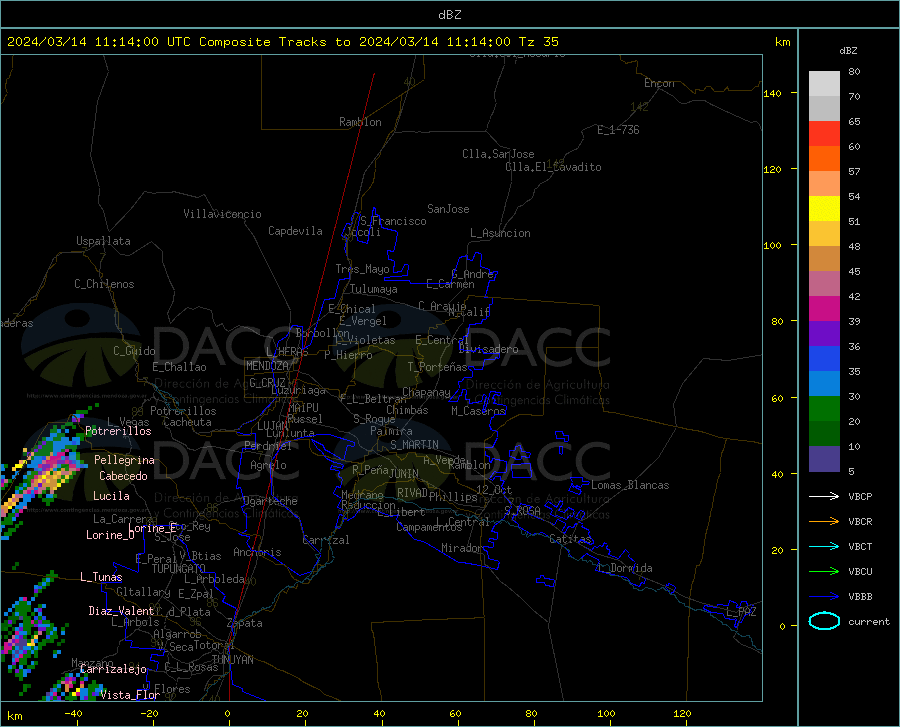The image size is (900, 727).
Task: Click the C_Chilenos map label
Action: (x=104, y=284)
